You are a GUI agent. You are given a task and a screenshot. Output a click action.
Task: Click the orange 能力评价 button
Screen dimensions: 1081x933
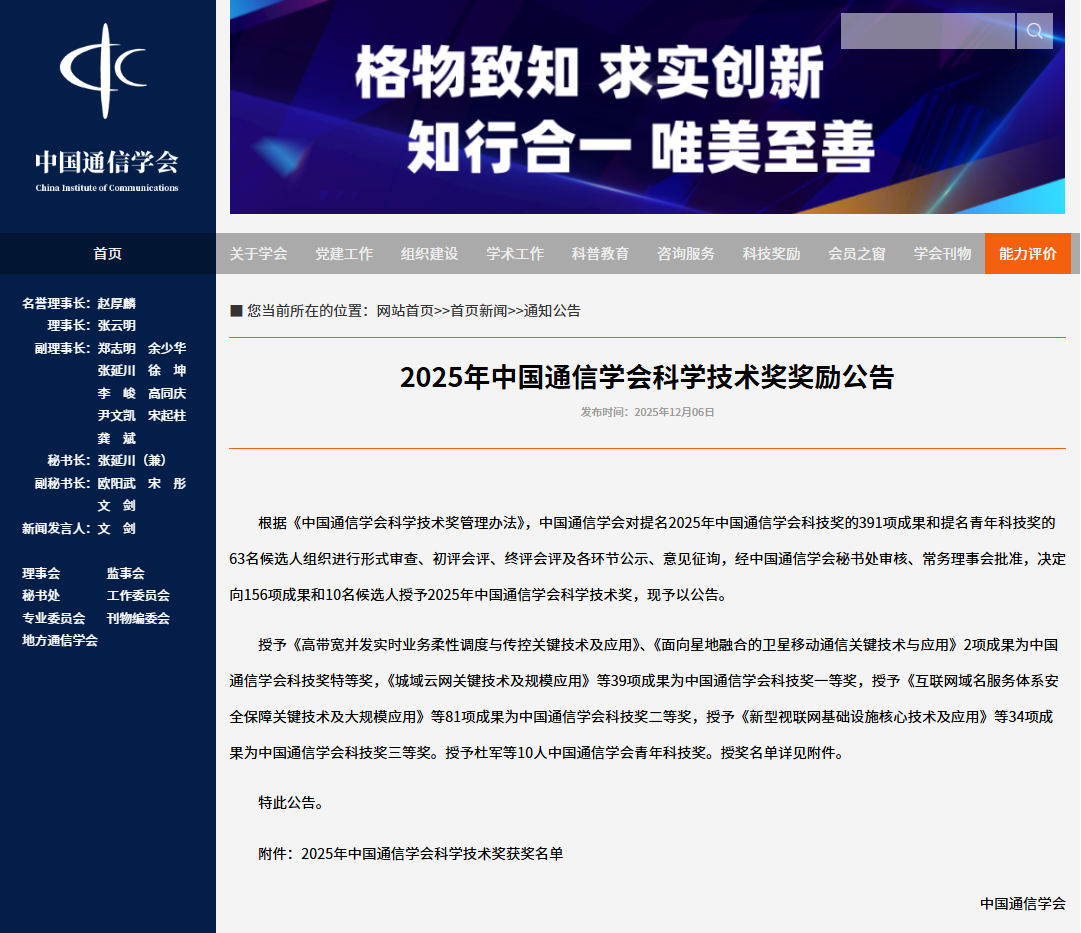[x=1027, y=254]
